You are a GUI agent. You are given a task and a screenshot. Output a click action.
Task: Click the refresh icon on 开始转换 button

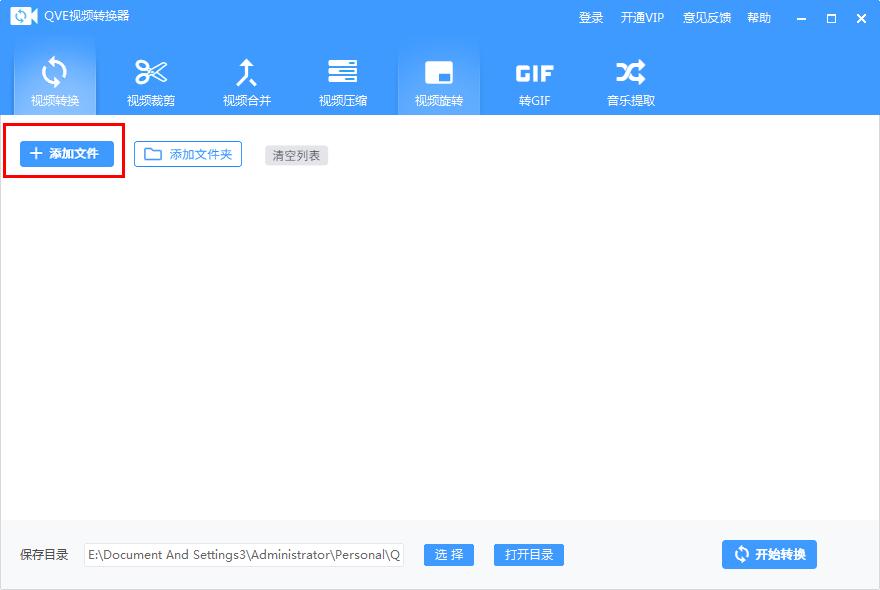tap(741, 555)
